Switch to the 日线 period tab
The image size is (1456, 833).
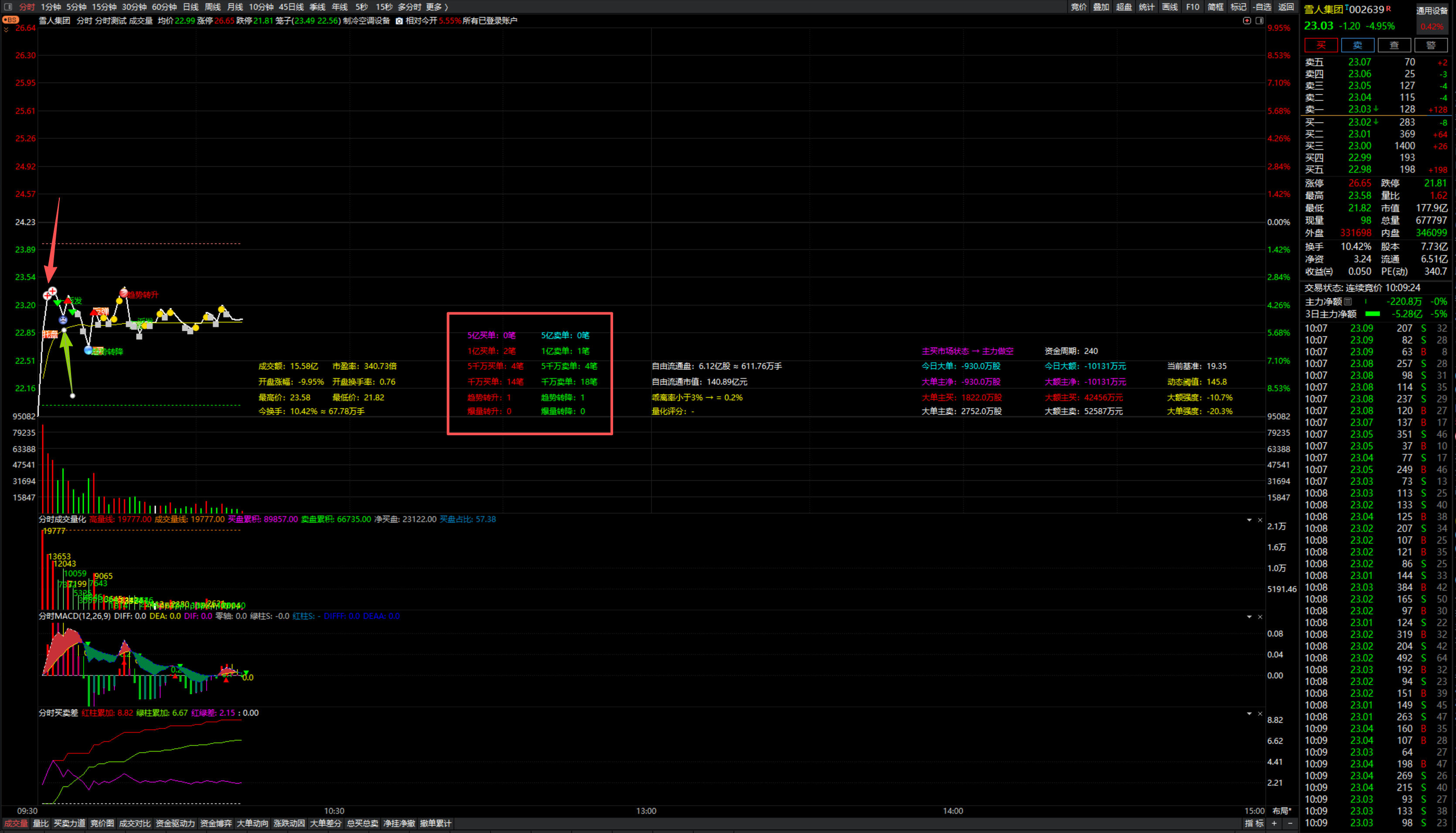click(191, 7)
